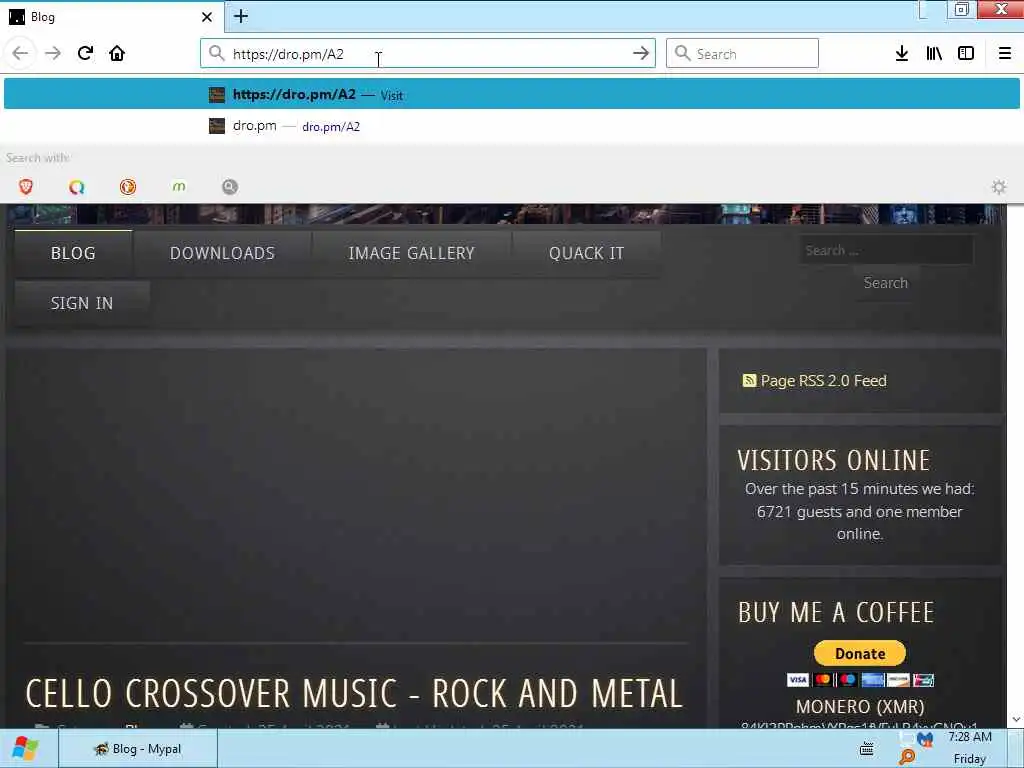Click the Blog tab favicon
The width and height of the screenshot is (1024, 768).
pyautogui.click(x=17, y=17)
